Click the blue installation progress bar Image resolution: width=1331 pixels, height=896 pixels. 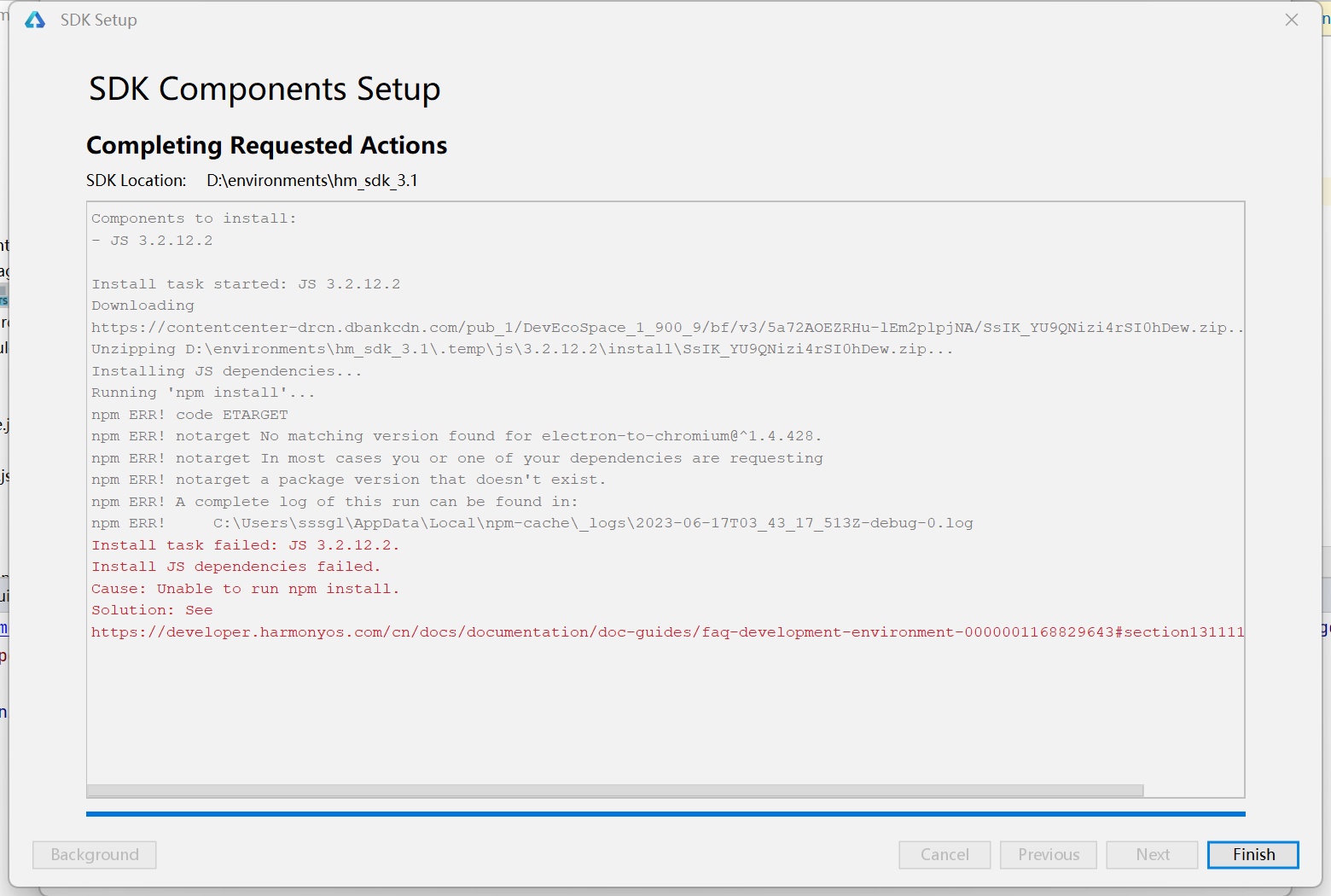[665, 814]
